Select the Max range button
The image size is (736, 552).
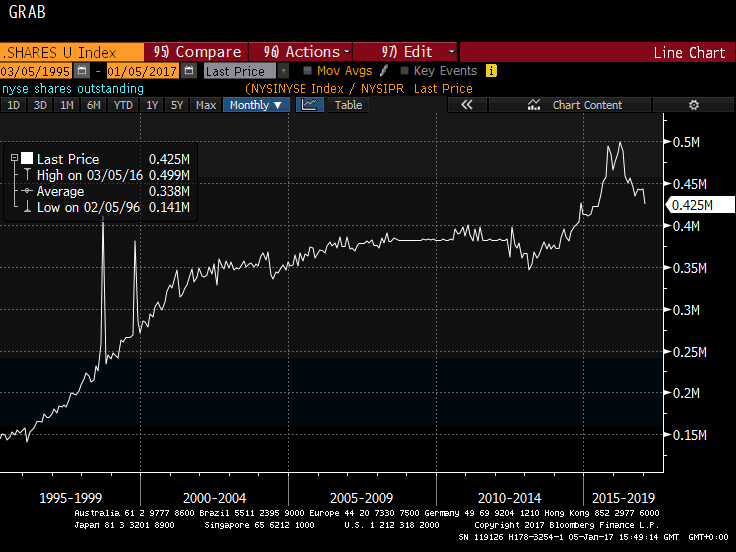pos(206,105)
